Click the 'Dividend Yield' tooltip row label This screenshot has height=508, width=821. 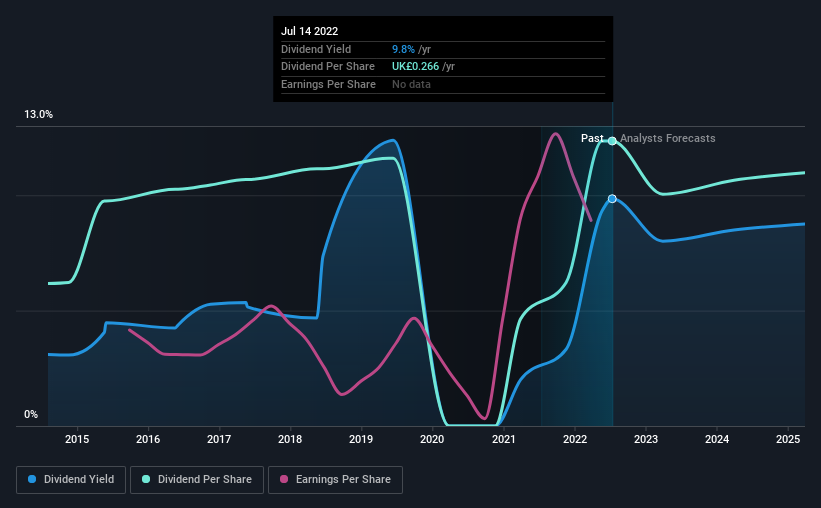point(316,49)
